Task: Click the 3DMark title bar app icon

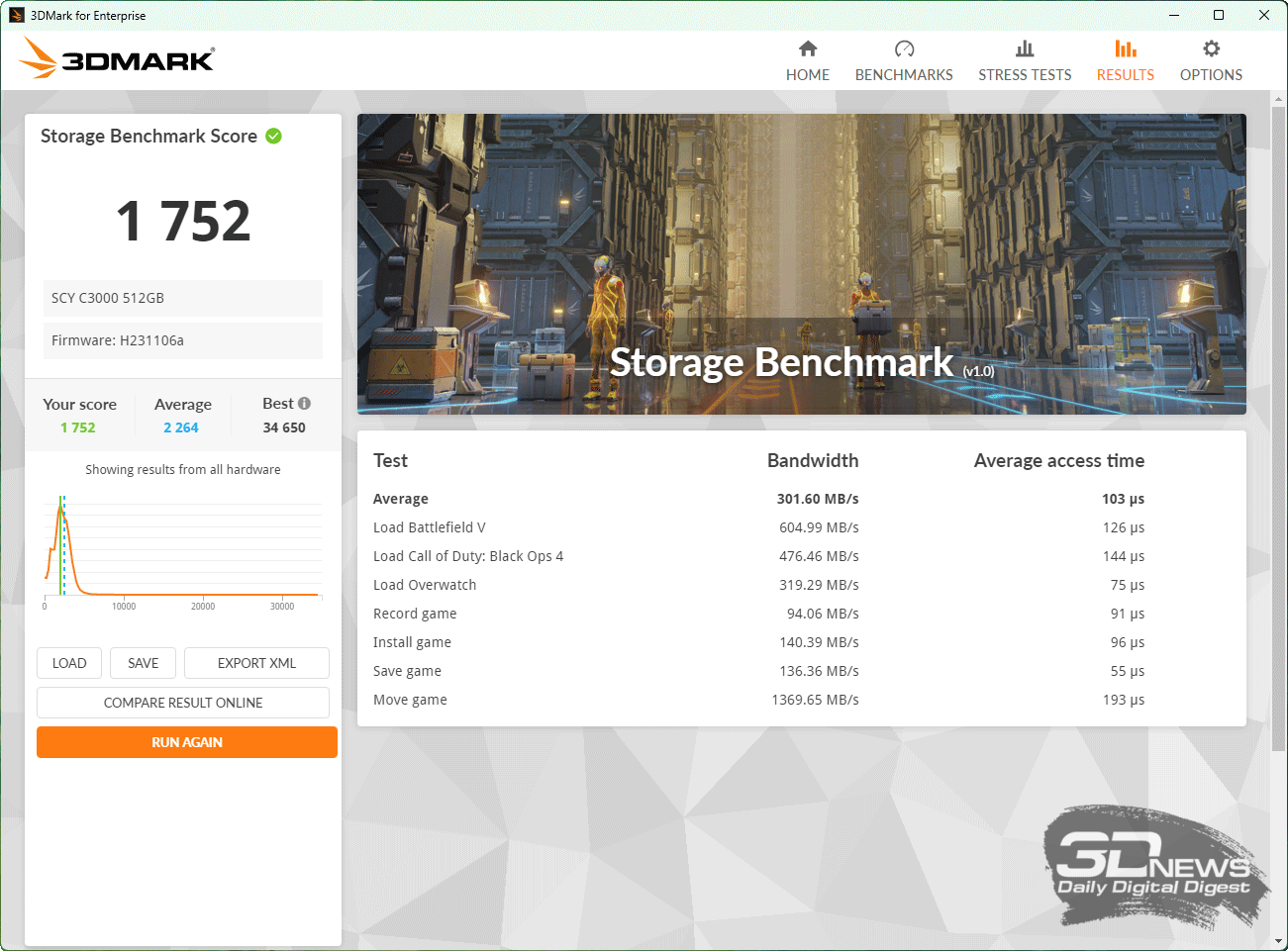Action: (x=16, y=15)
